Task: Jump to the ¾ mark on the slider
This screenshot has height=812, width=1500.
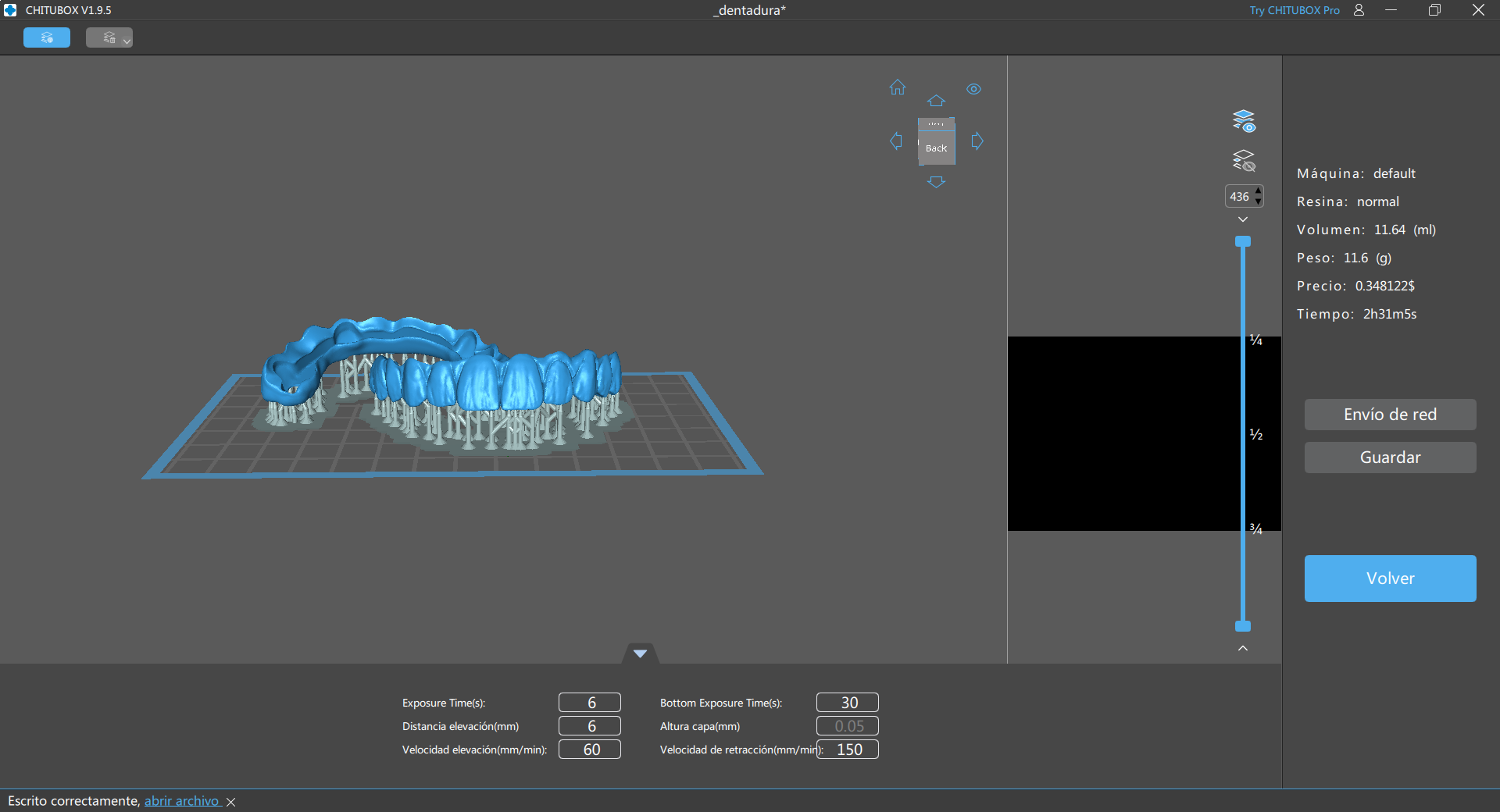Action: pos(1256,529)
